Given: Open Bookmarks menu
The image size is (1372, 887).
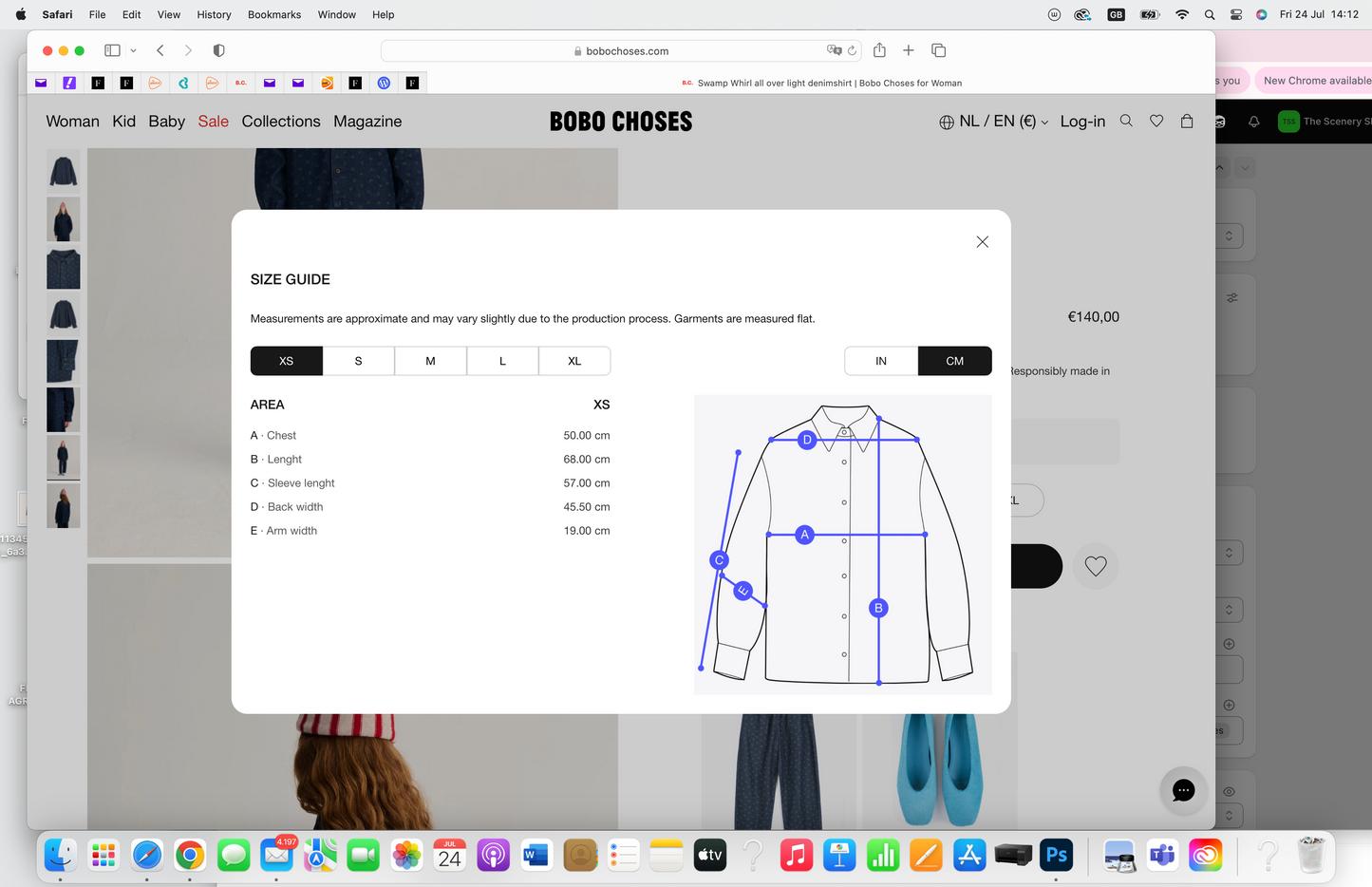Looking at the screenshot, I should (274, 14).
